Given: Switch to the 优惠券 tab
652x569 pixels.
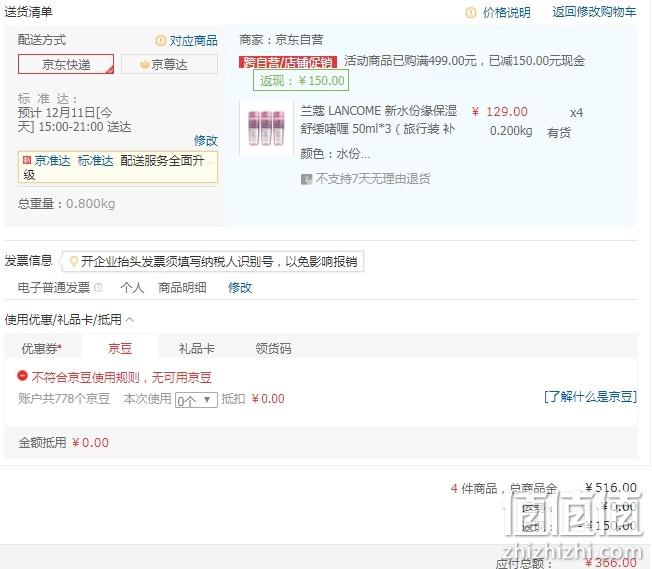Looking at the screenshot, I should 42,349.
